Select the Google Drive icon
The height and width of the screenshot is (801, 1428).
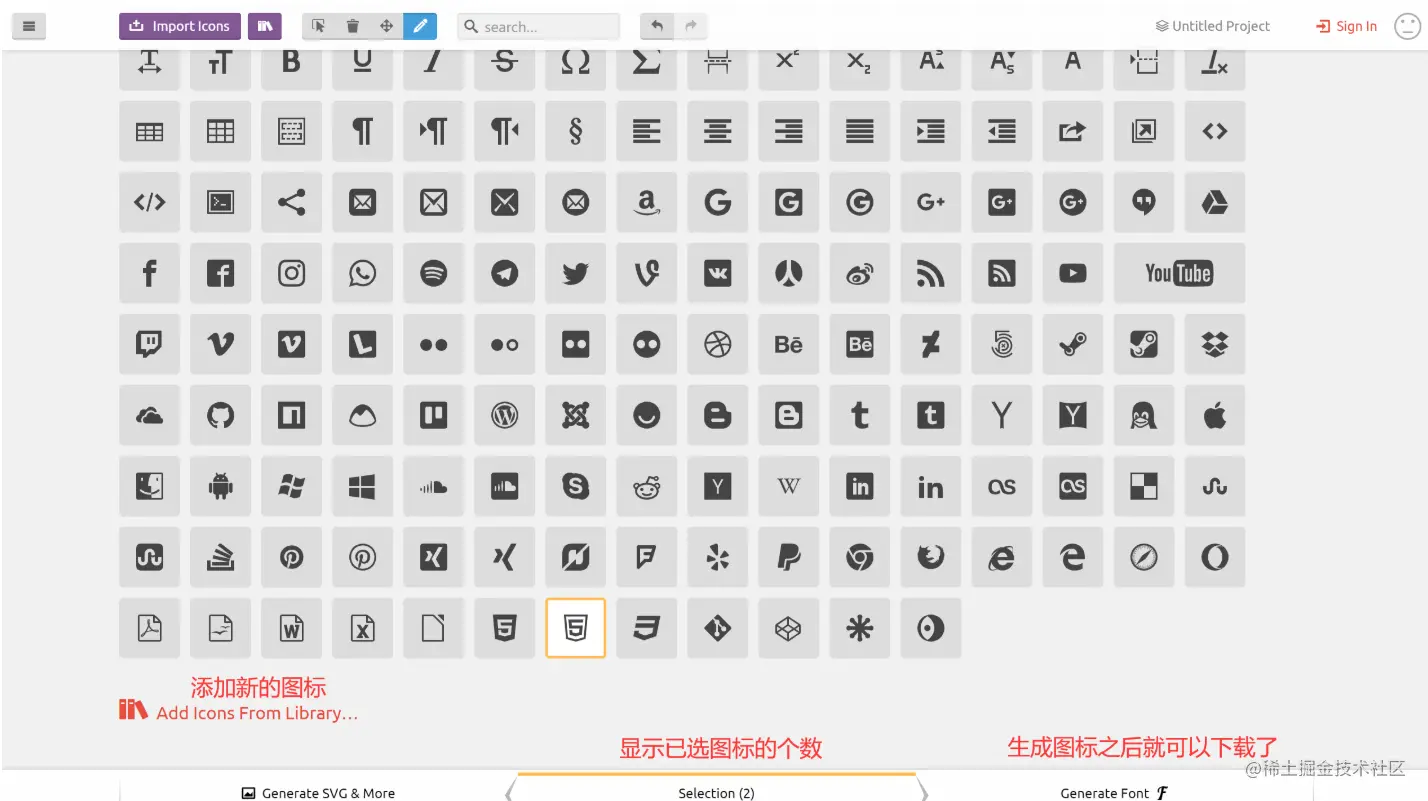click(1215, 203)
